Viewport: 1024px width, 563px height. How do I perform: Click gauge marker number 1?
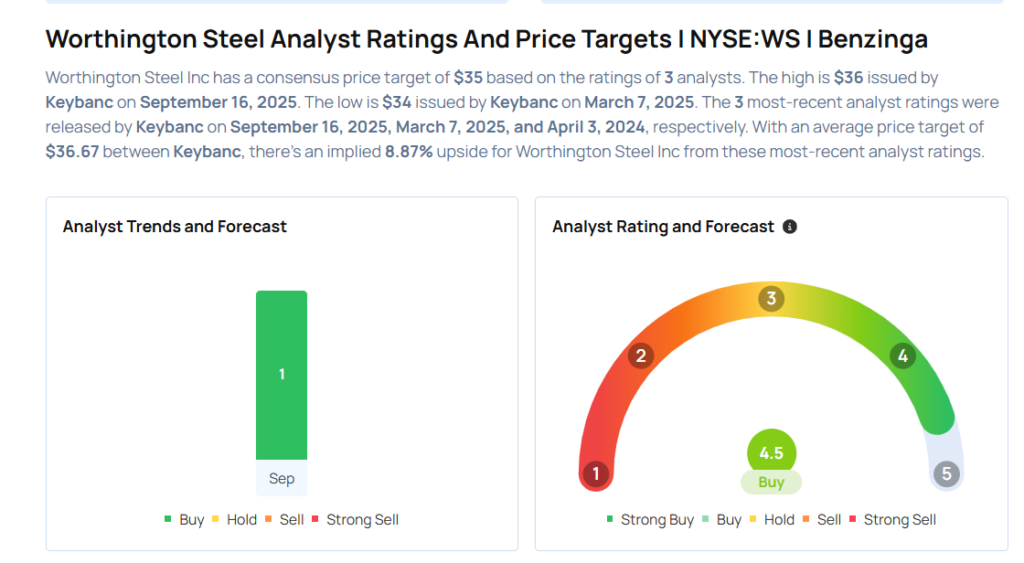coord(596,474)
